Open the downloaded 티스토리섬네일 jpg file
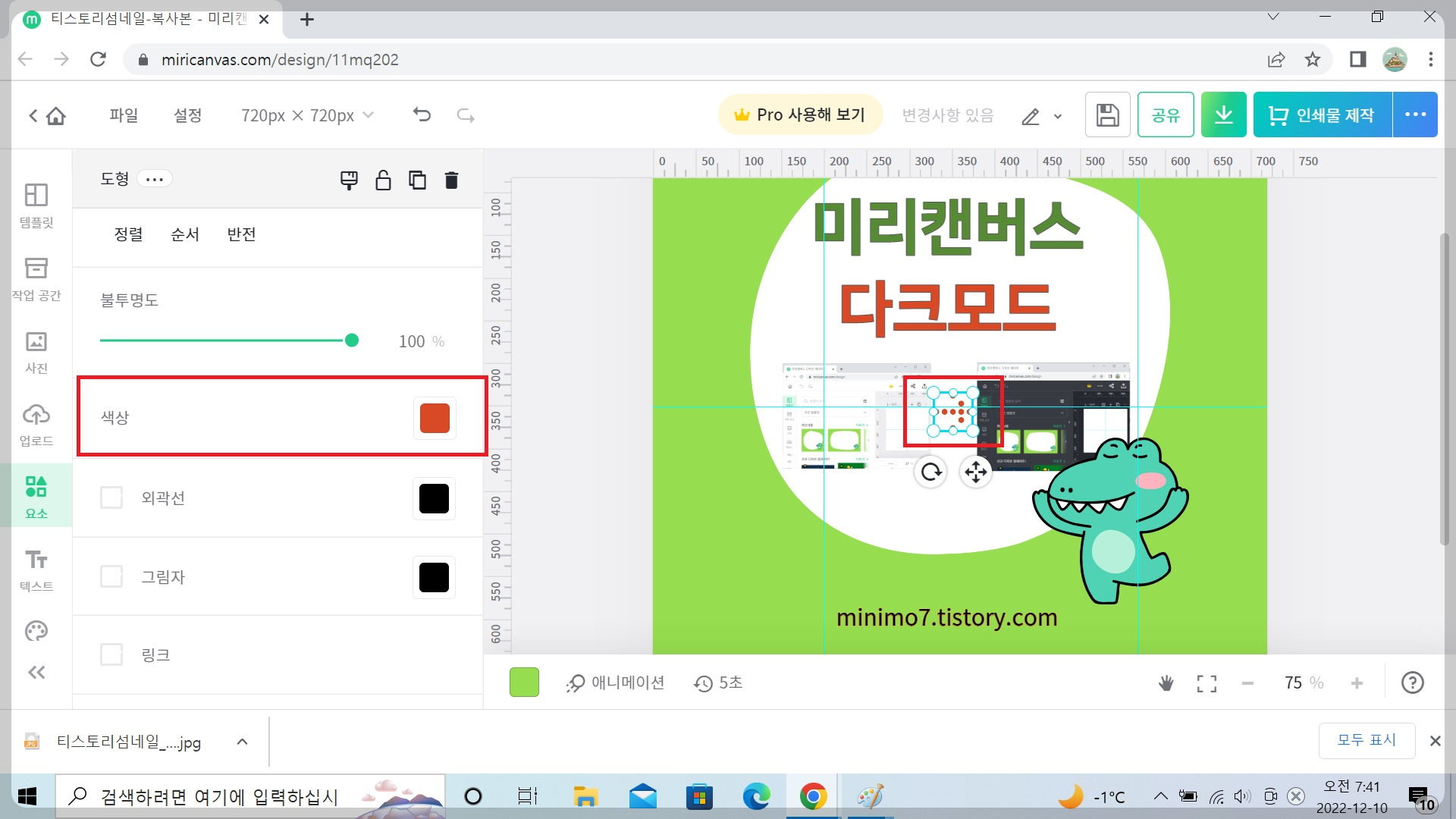Screen dimensions: 1456x819 coord(127,742)
